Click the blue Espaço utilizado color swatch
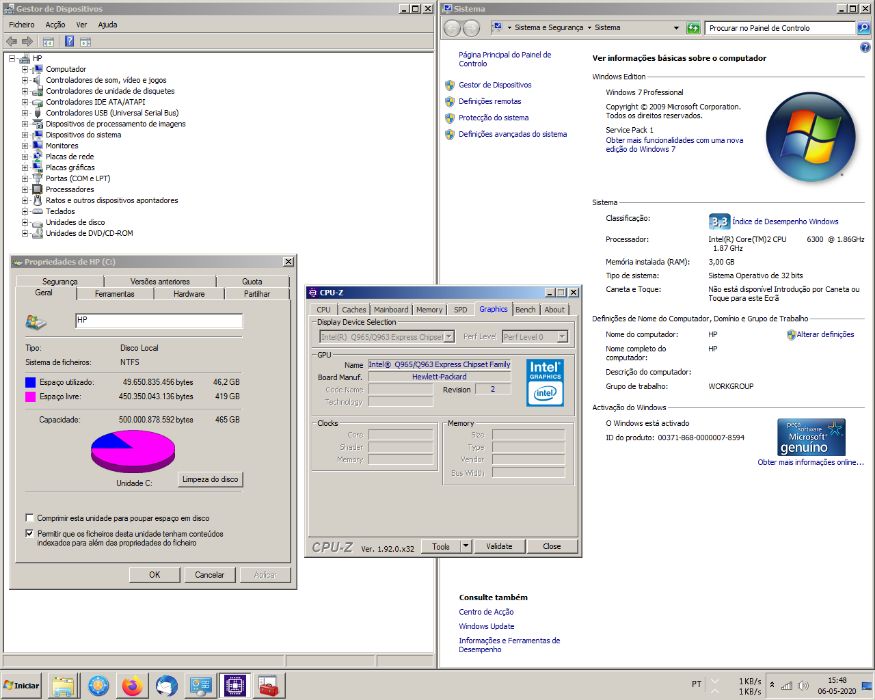This screenshot has height=700, width=875. point(30,382)
